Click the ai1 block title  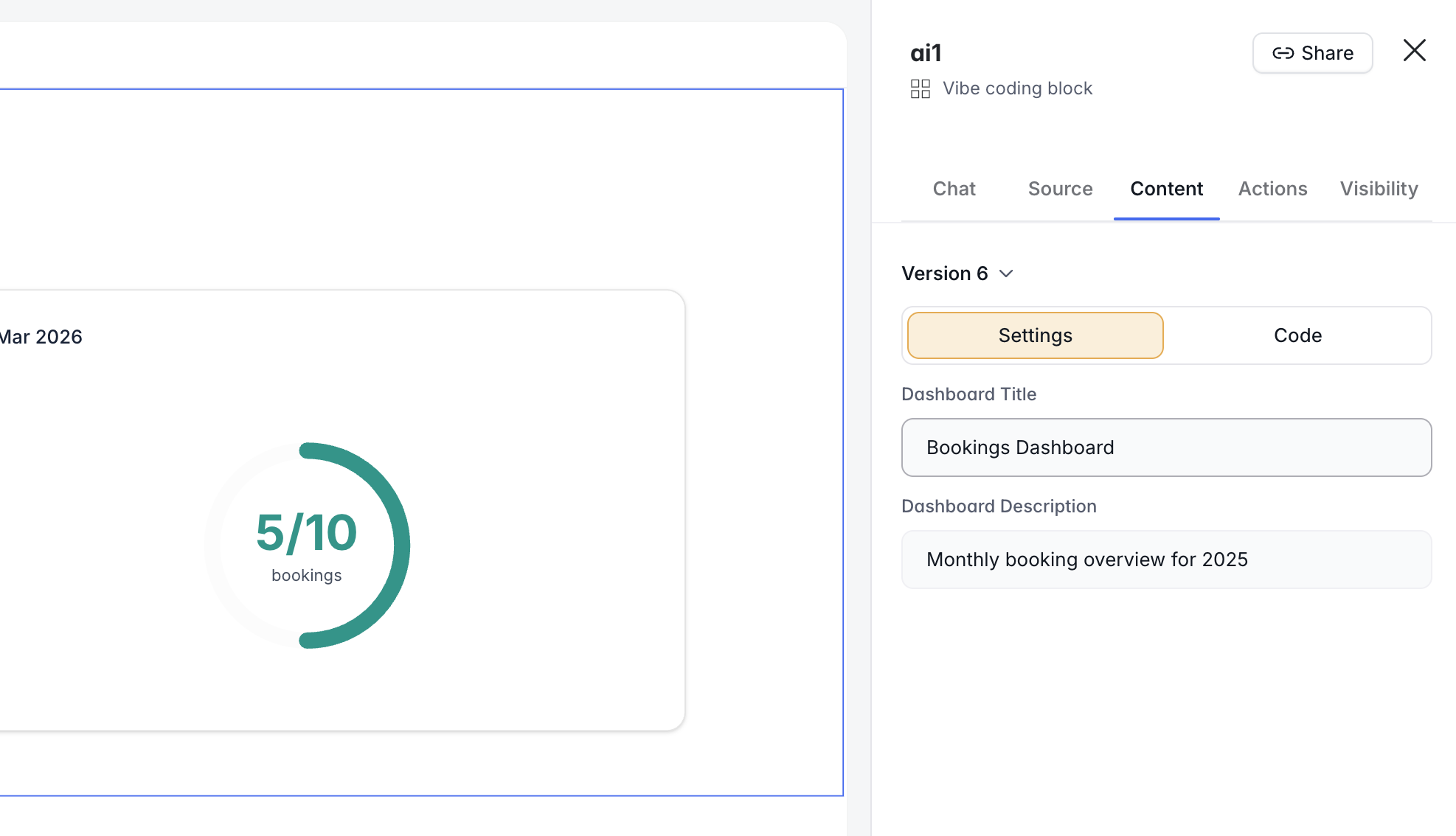926,53
